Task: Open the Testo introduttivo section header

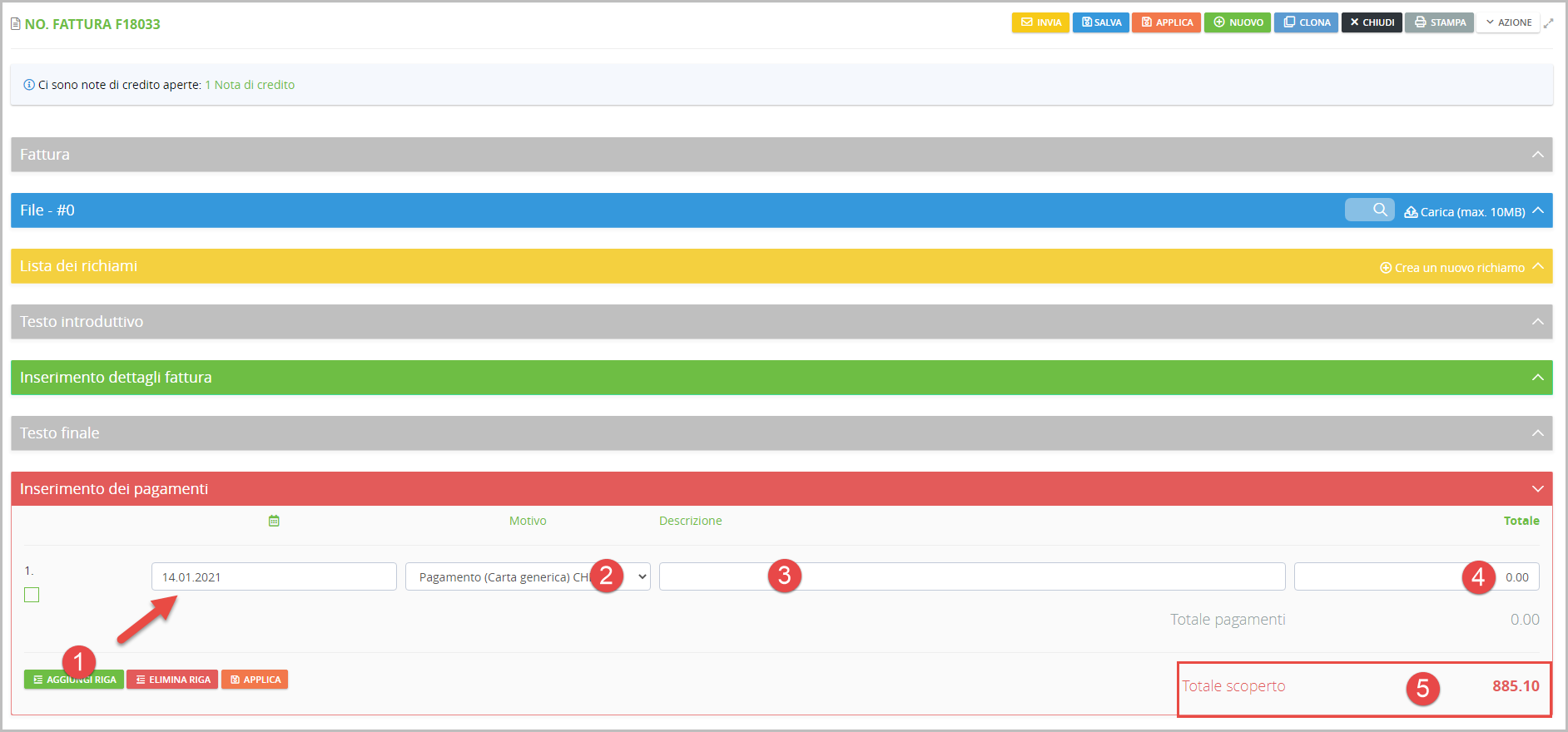Action: pyautogui.click(x=781, y=322)
